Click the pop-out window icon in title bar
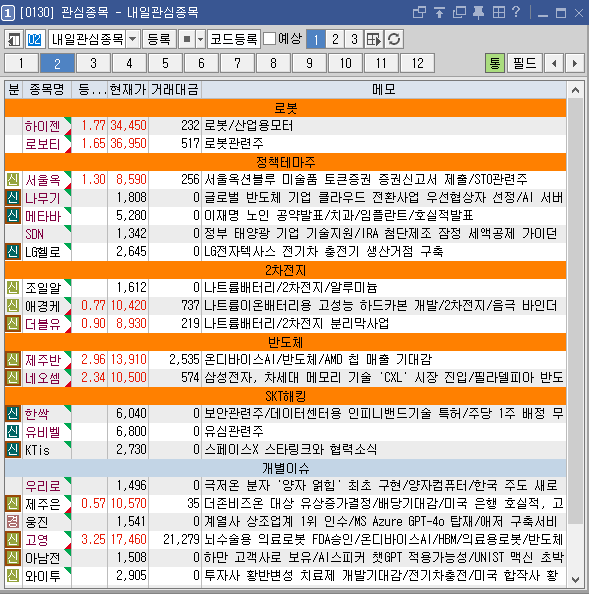 (x=419, y=13)
